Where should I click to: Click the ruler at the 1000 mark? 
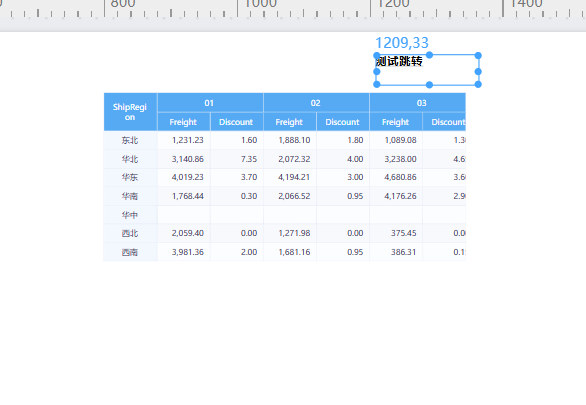(238, 9)
